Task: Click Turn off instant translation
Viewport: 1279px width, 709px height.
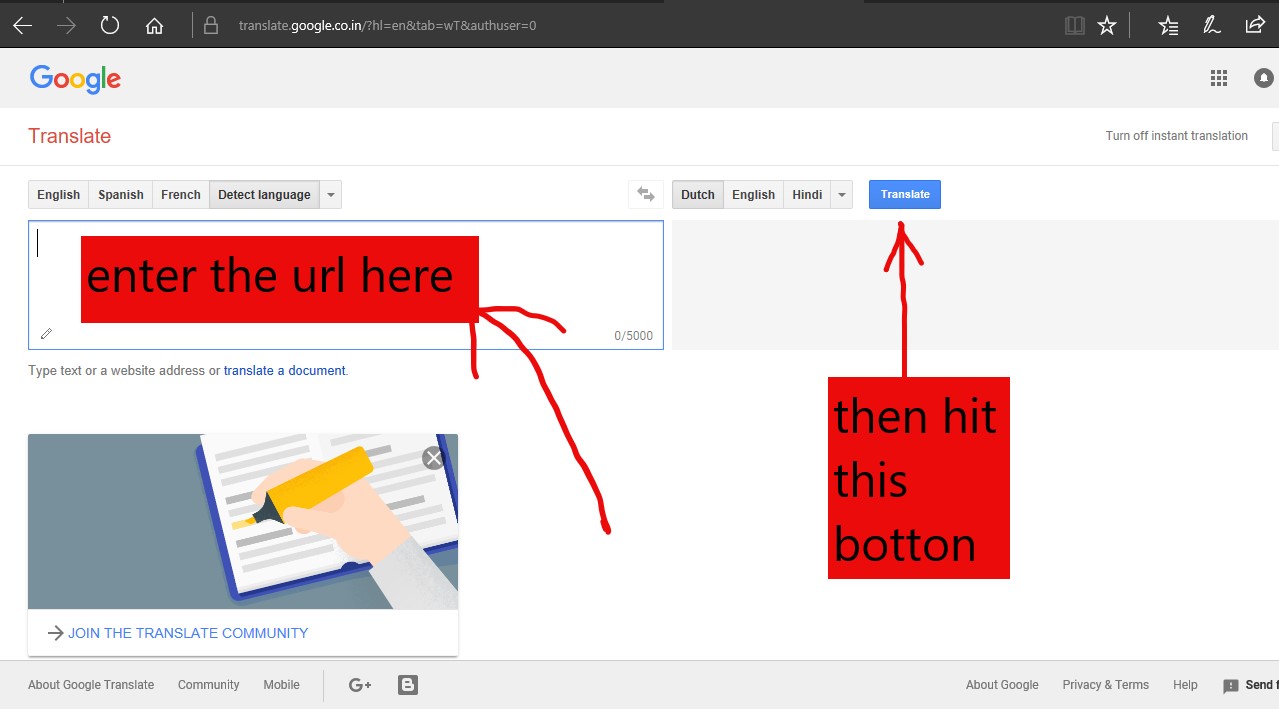Action: (1177, 136)
